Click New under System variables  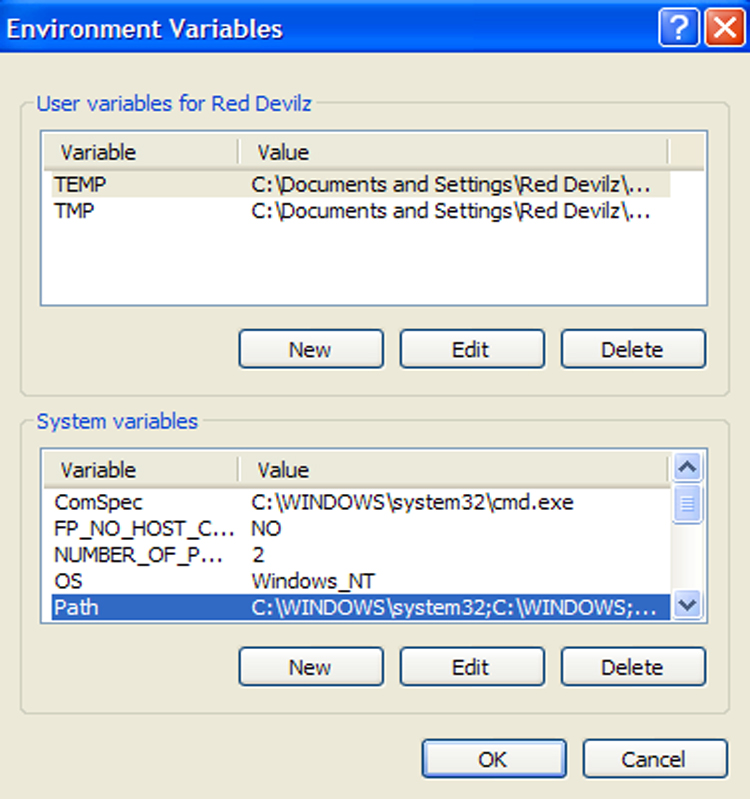311,667
